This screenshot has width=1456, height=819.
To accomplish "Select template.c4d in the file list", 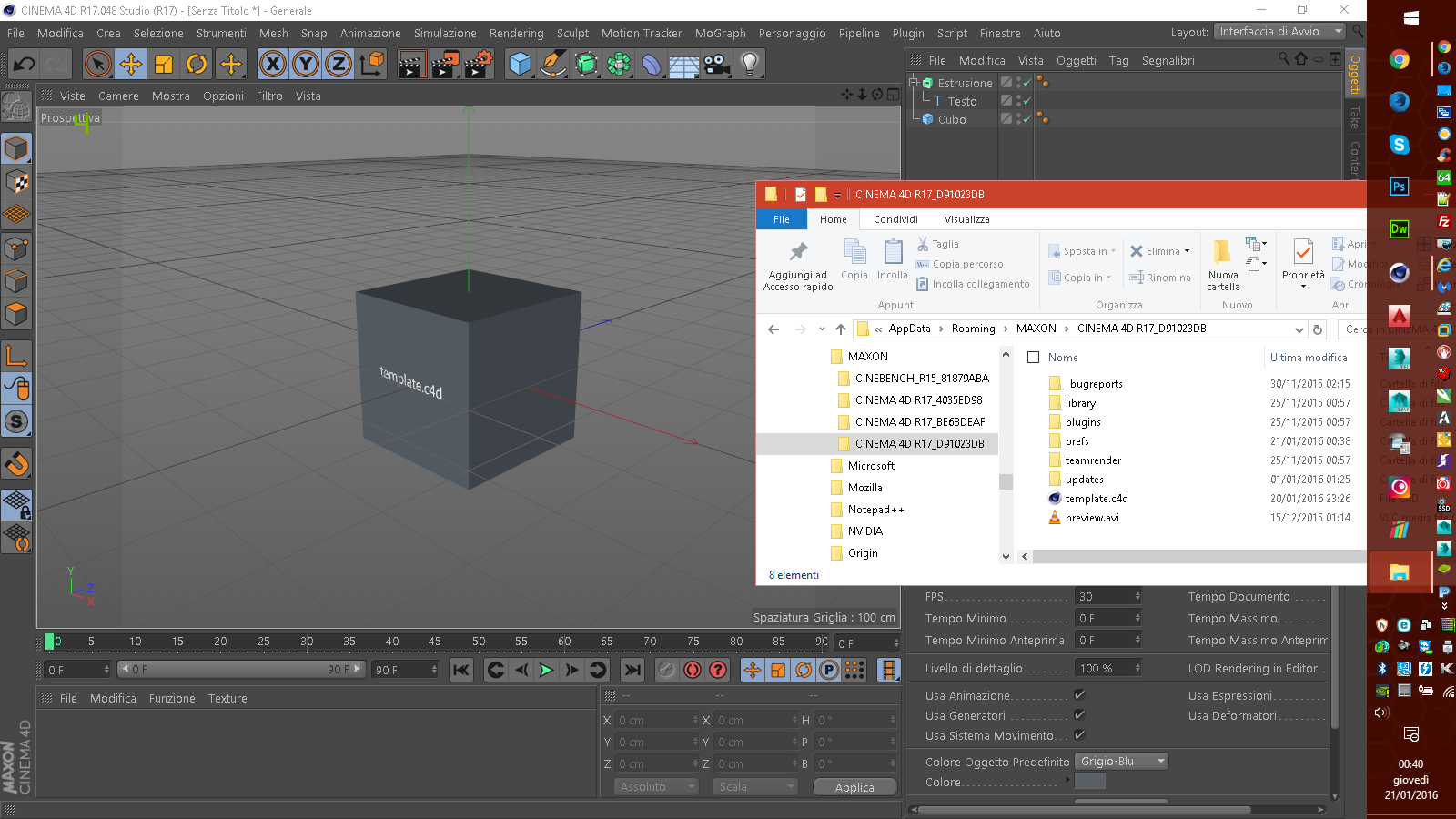I will click(x=1096, y=499).
